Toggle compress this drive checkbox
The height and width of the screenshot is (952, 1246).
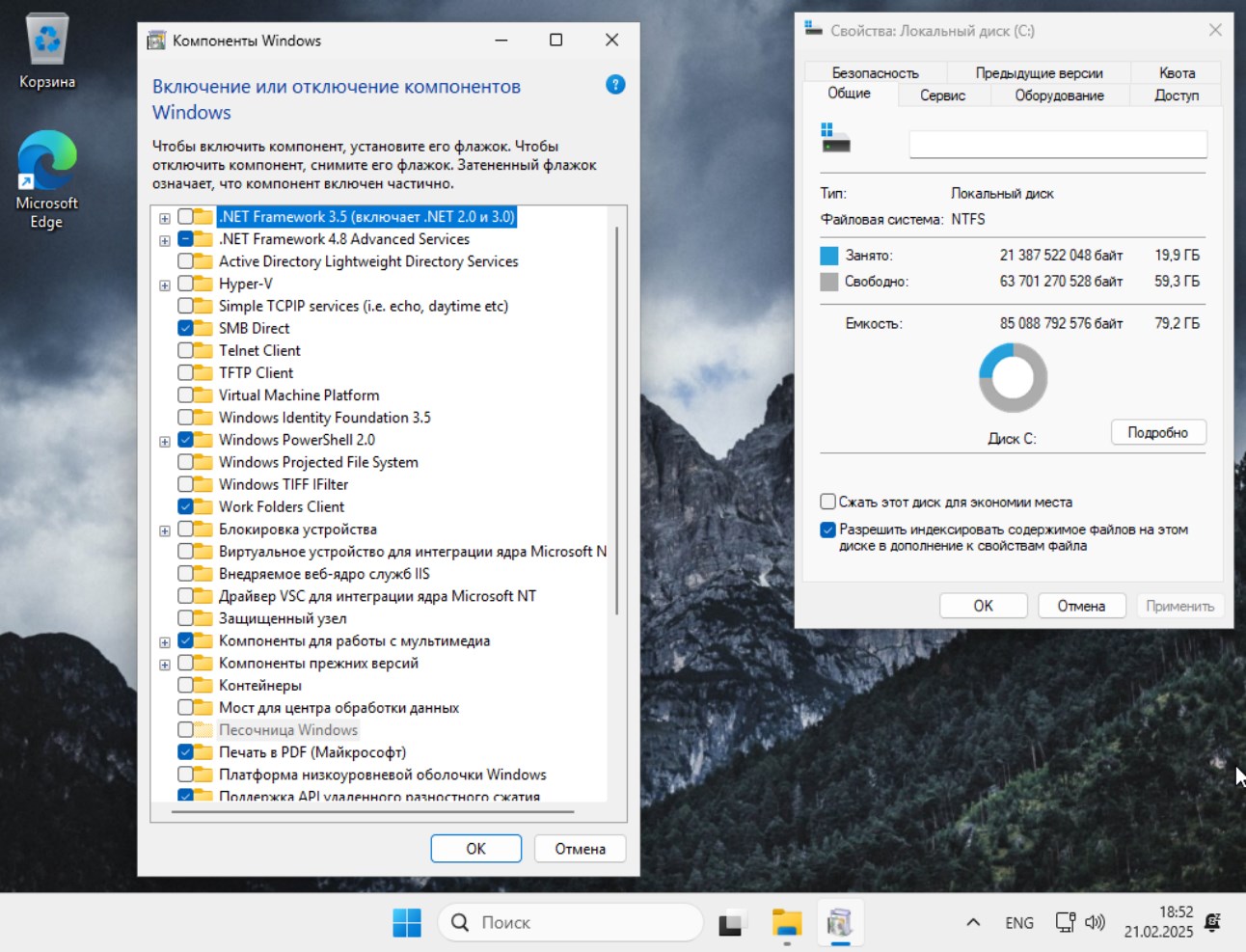click(x=827, y=502)
